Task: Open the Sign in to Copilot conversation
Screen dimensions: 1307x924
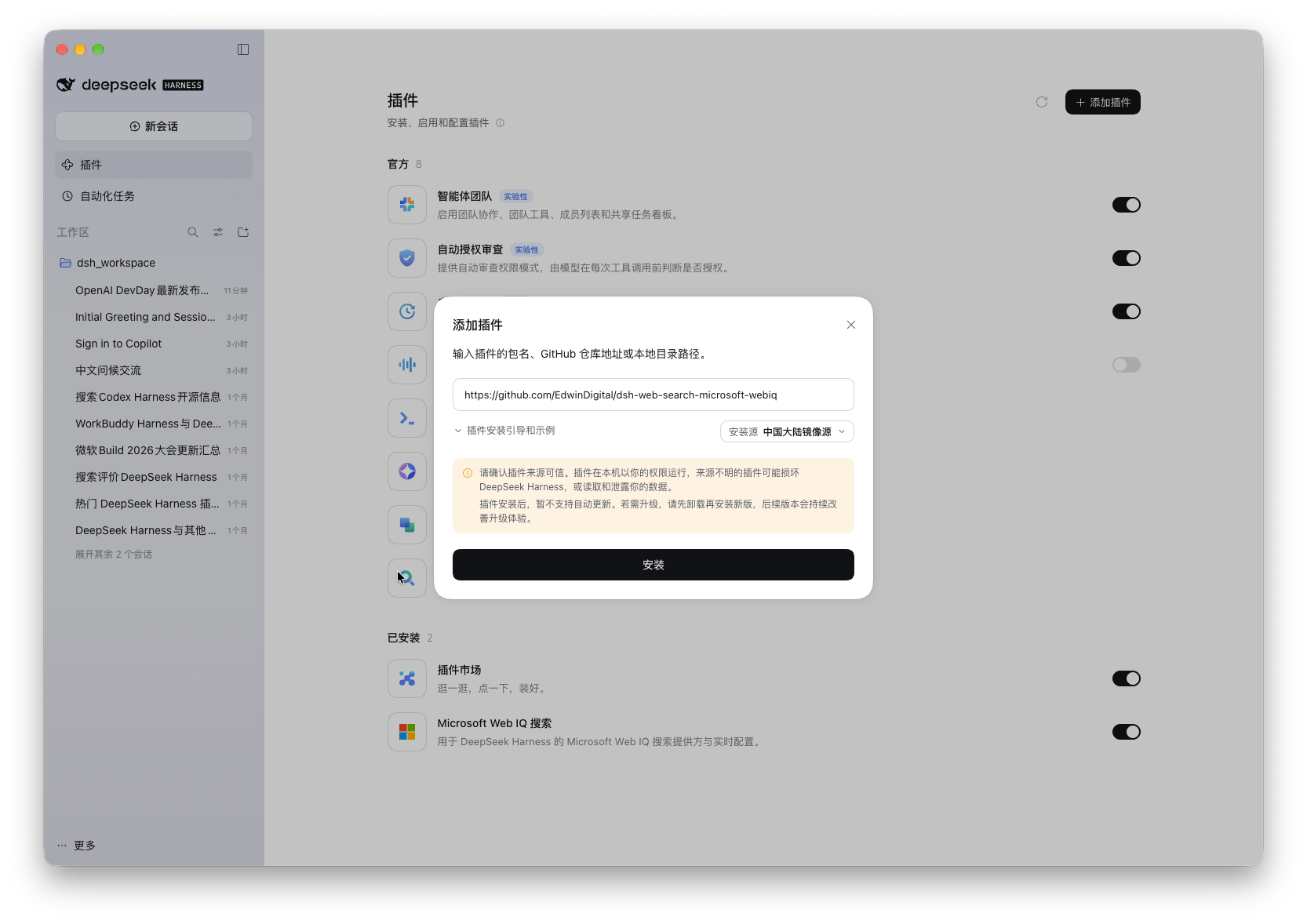Action: [x=154, y=344]
